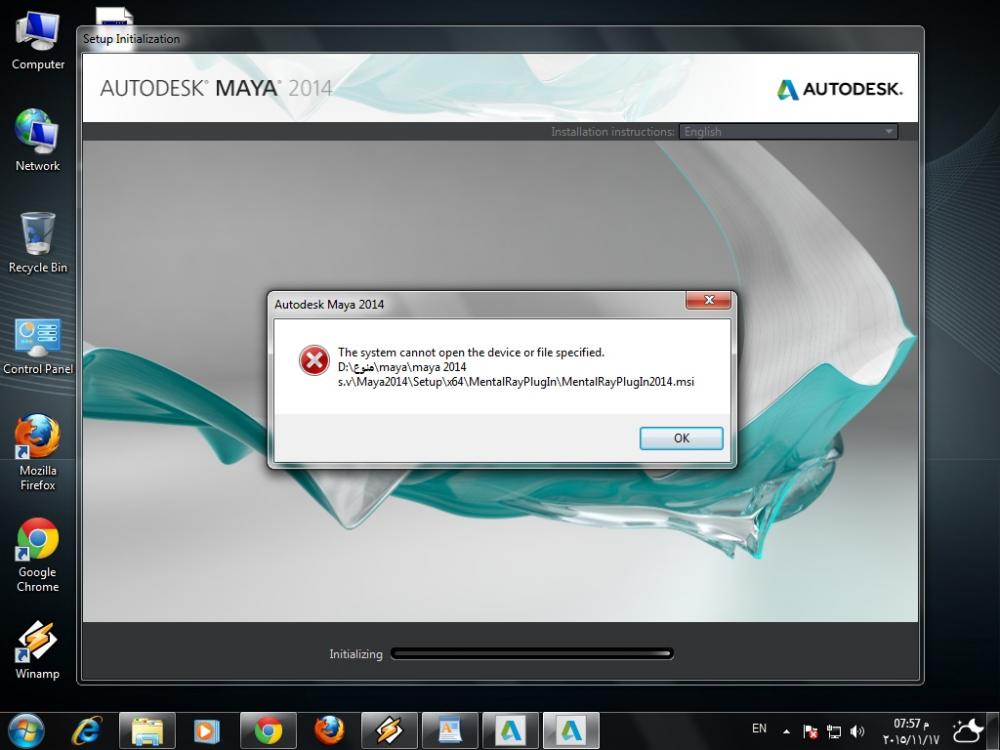Switch to the WordPad document taskbar item
This screenshot has height=750, width=1000.
point(450,731)
